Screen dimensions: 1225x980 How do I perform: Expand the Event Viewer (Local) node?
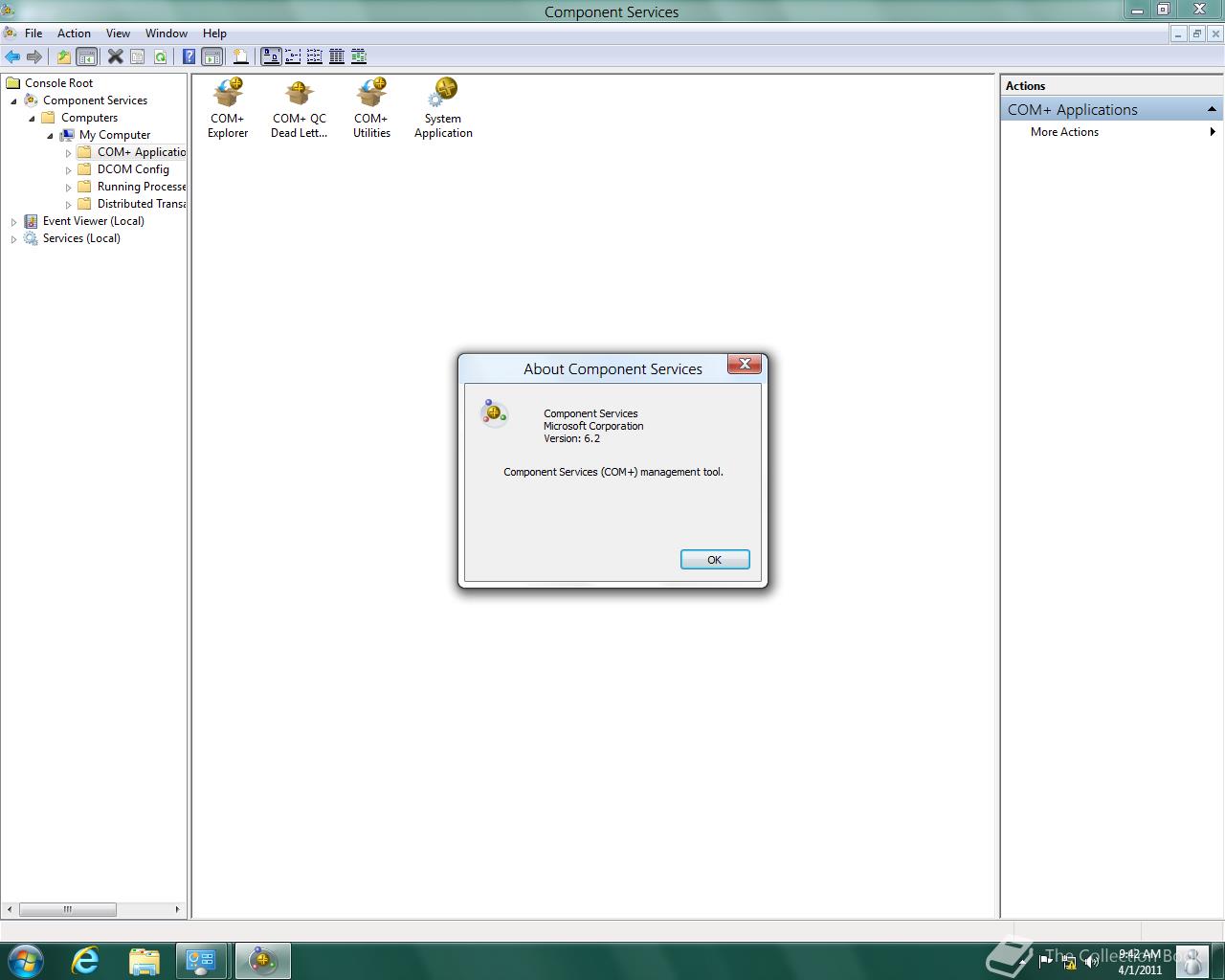click(x=13, y=221)
